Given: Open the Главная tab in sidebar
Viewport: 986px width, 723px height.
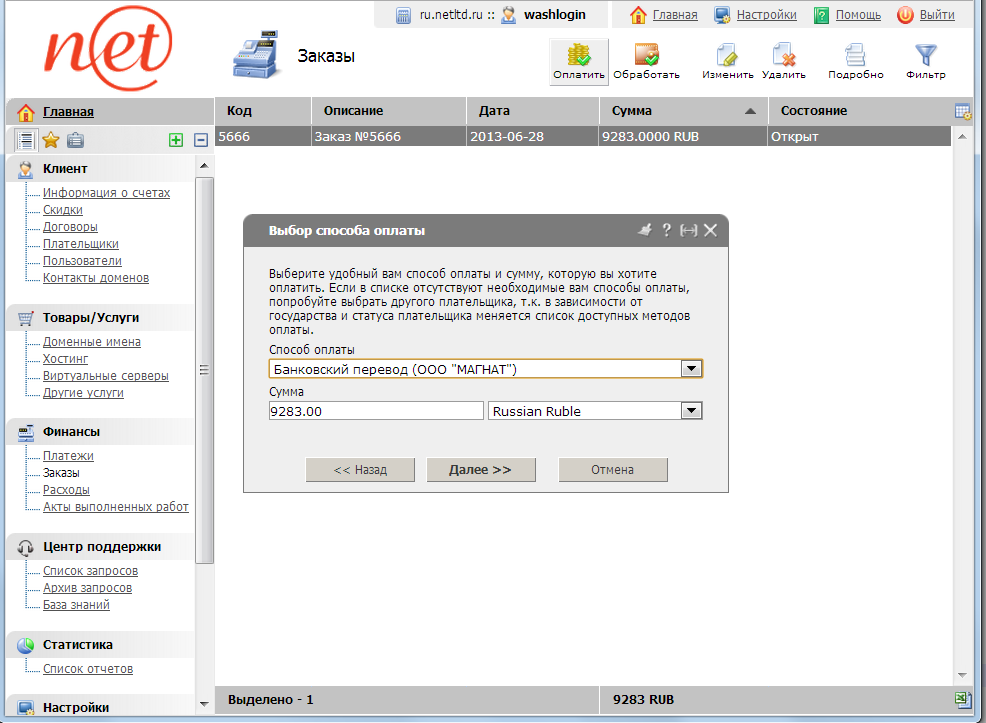Looking at the screenshot, I should pyautogui.click(x=68, y=112).
